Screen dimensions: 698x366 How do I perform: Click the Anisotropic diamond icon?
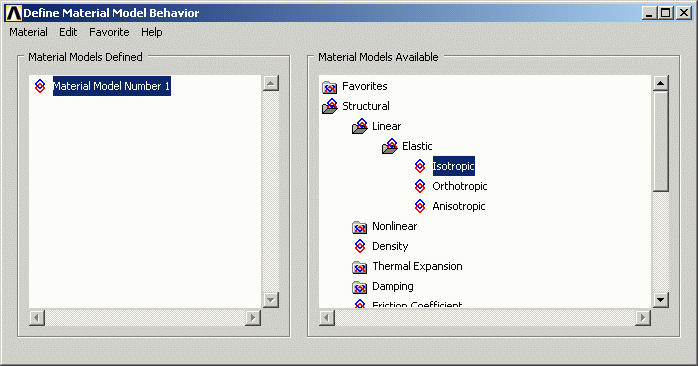[420, 206]
